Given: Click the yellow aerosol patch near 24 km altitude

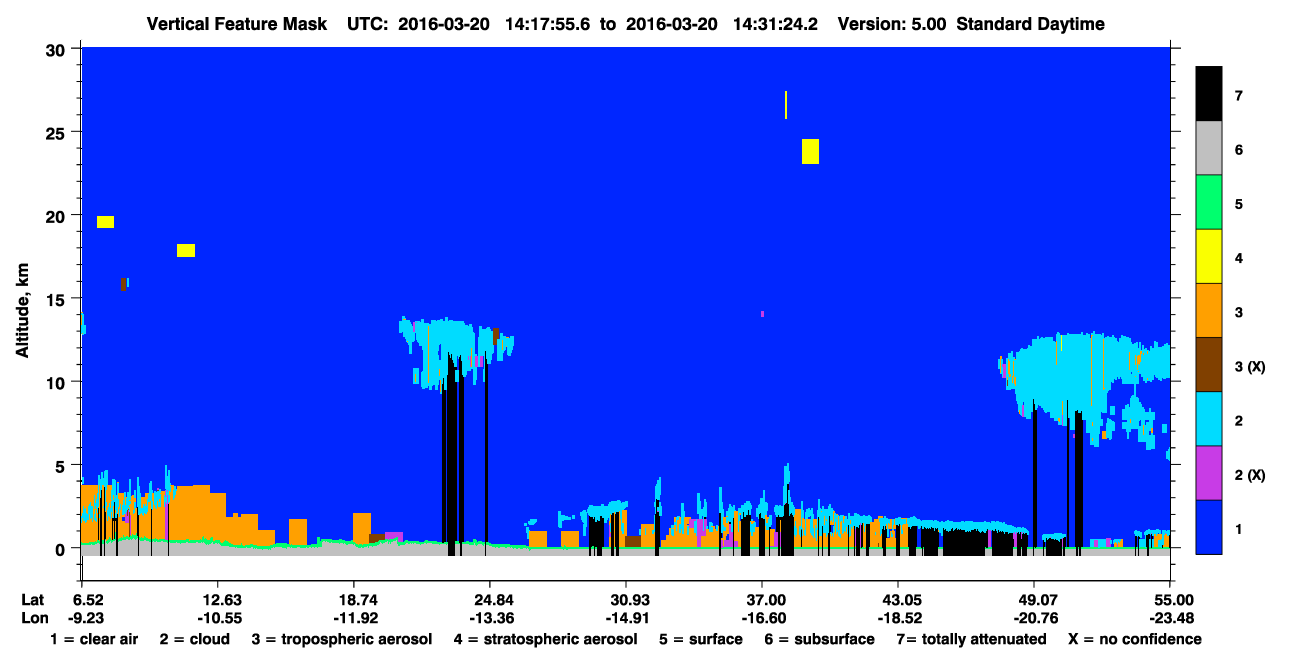Looking at the screenshot, I should tap(810, 151).
